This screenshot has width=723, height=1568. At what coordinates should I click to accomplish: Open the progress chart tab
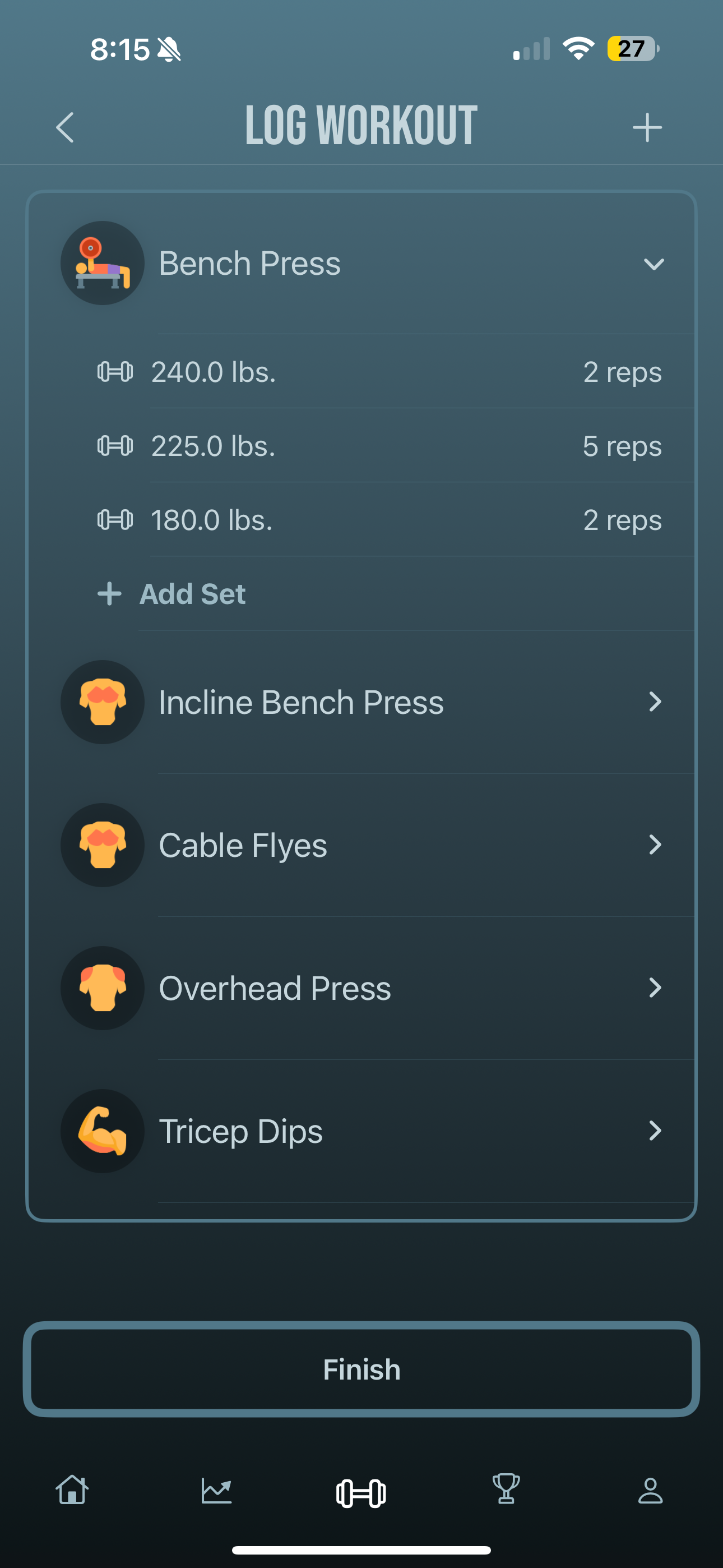(x=217, y=1491)
